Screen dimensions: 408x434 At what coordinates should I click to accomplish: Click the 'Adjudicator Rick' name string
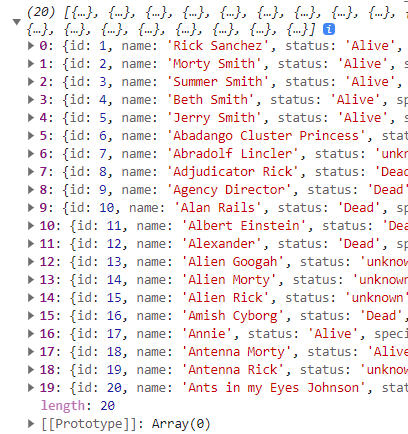point(233,172)
